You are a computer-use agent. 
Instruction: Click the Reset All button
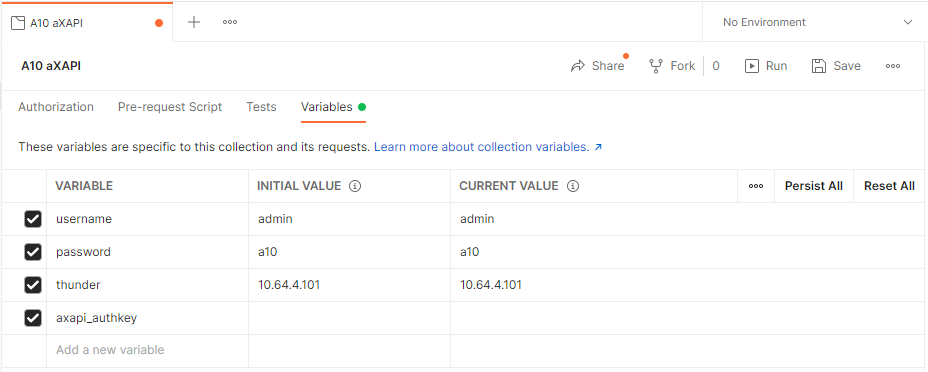click(890, 186)
